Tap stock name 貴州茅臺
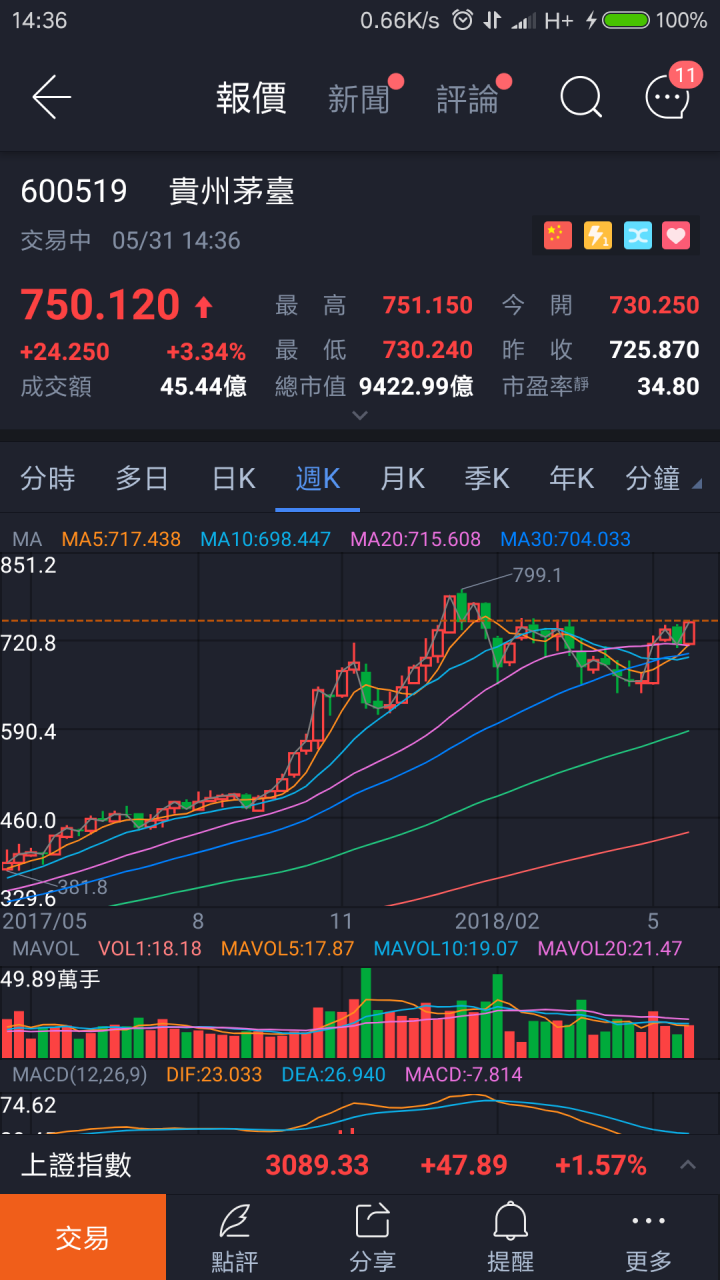The image size is (720, 1280). click(x=231, y=191)
